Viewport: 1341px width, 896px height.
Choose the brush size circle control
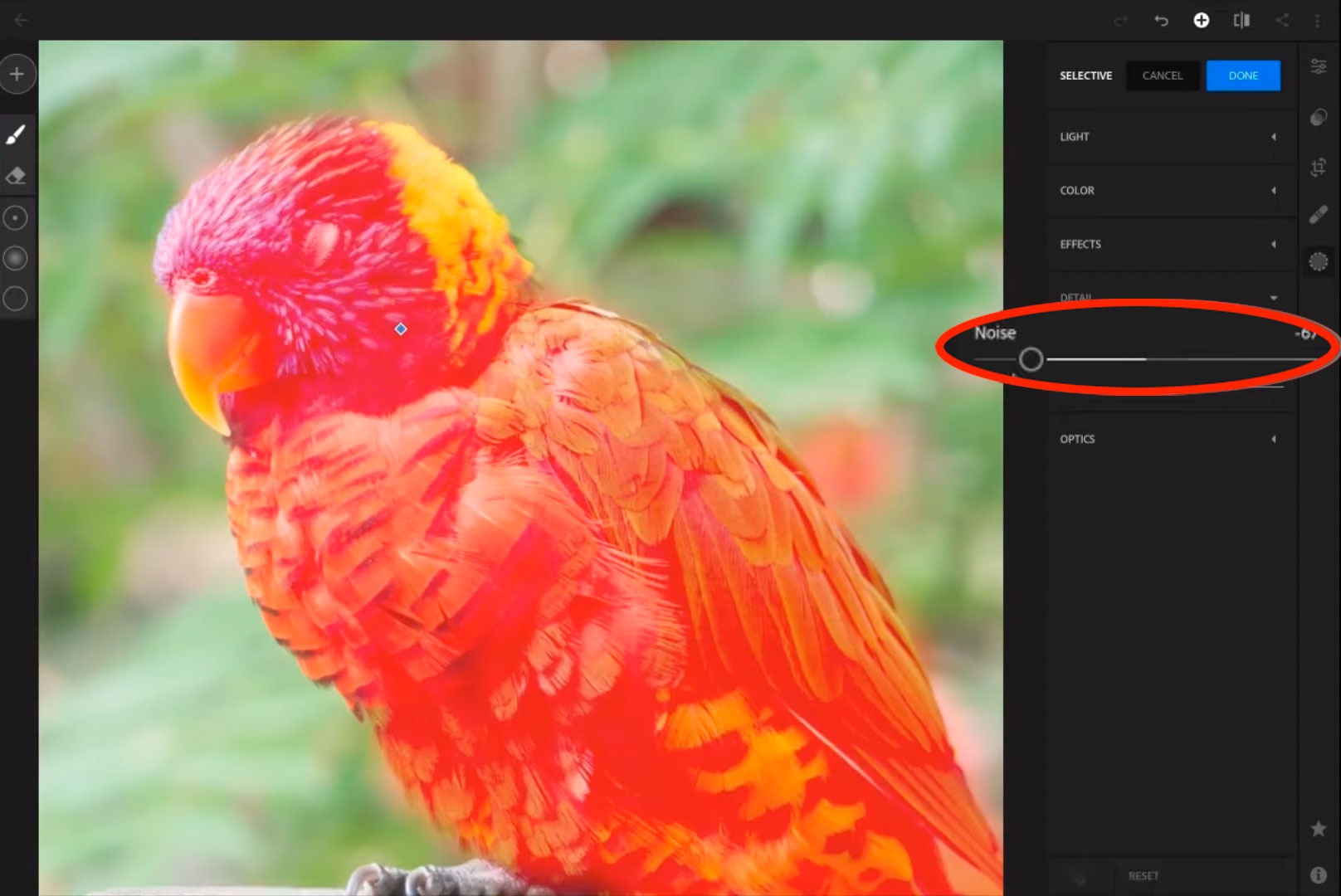coord(15,217)
